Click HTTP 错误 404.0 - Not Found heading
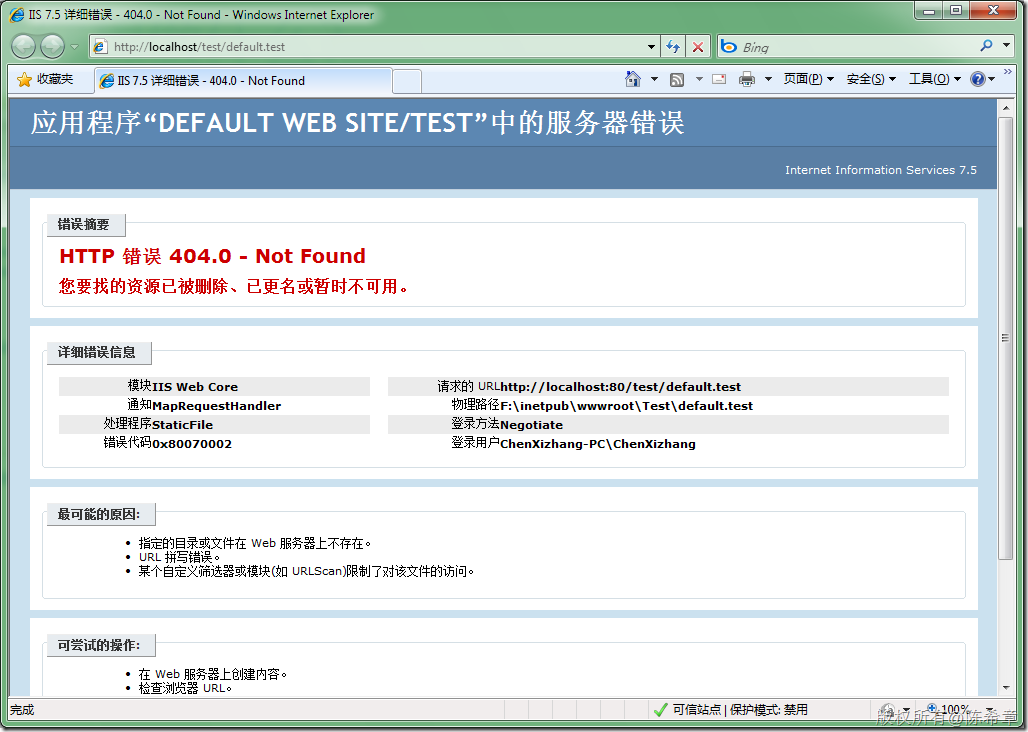1028x732 pixels. click(x=212, y=256)
